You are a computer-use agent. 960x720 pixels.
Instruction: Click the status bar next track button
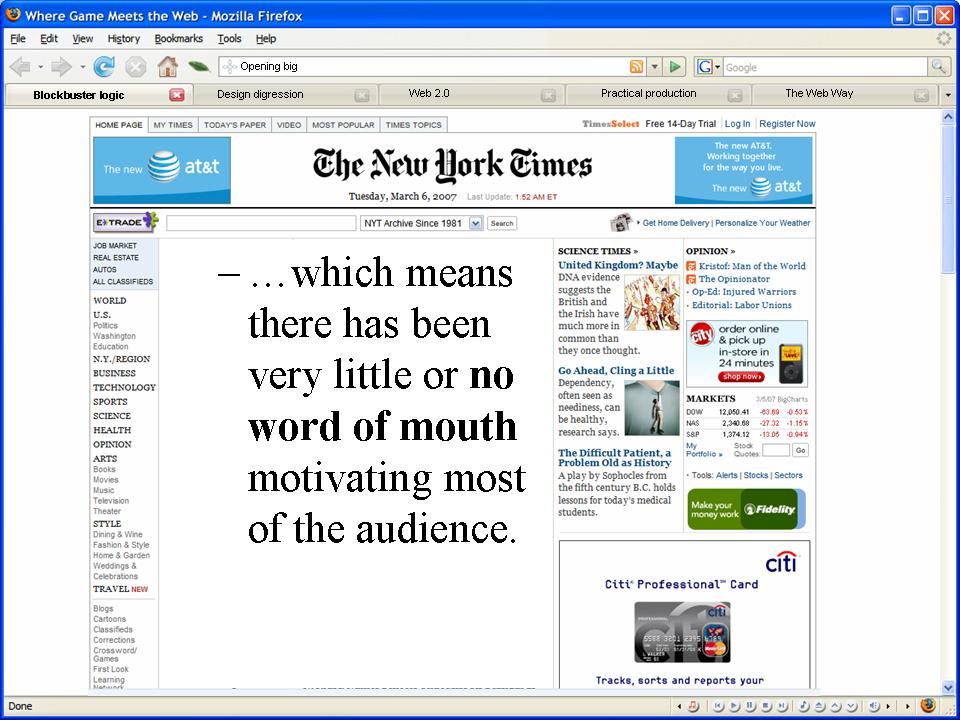tap(782, 706)
